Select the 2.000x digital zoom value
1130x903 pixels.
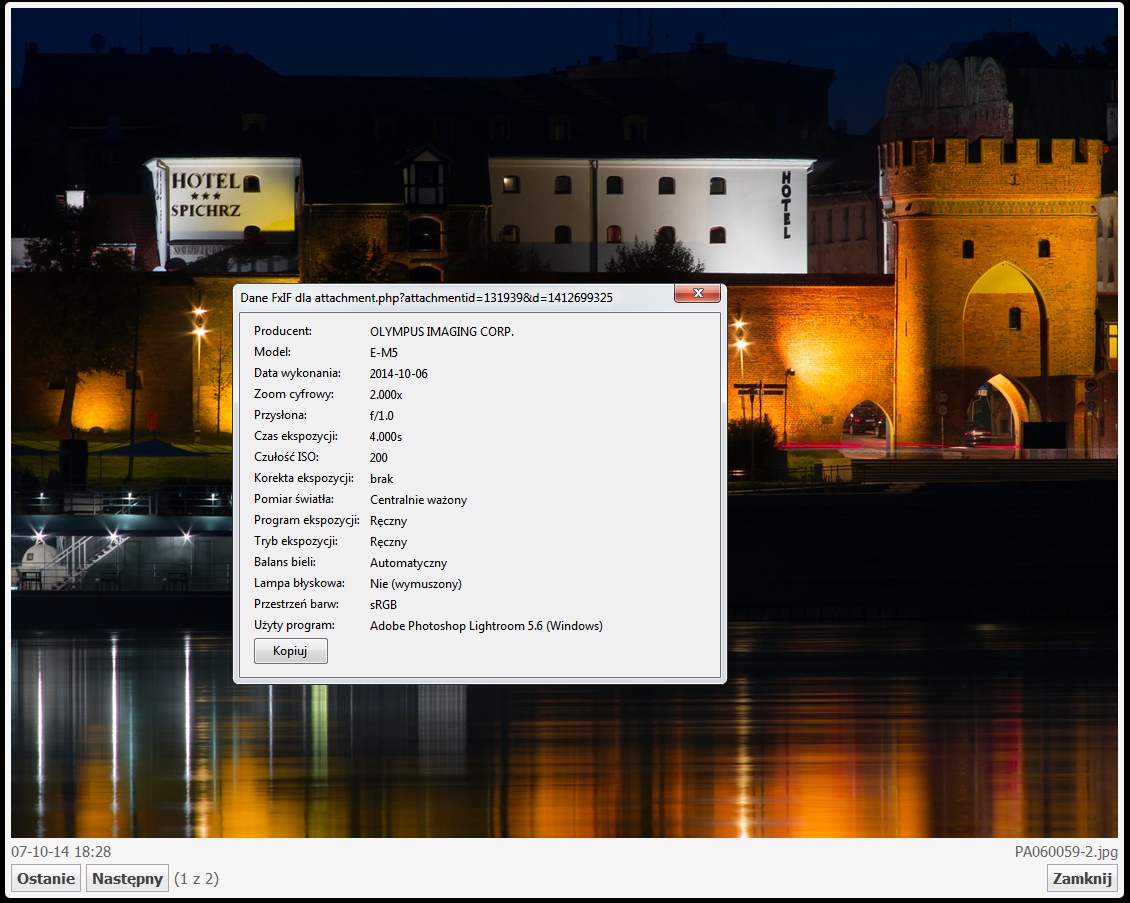pyautogui.click(x=386, y=394)
